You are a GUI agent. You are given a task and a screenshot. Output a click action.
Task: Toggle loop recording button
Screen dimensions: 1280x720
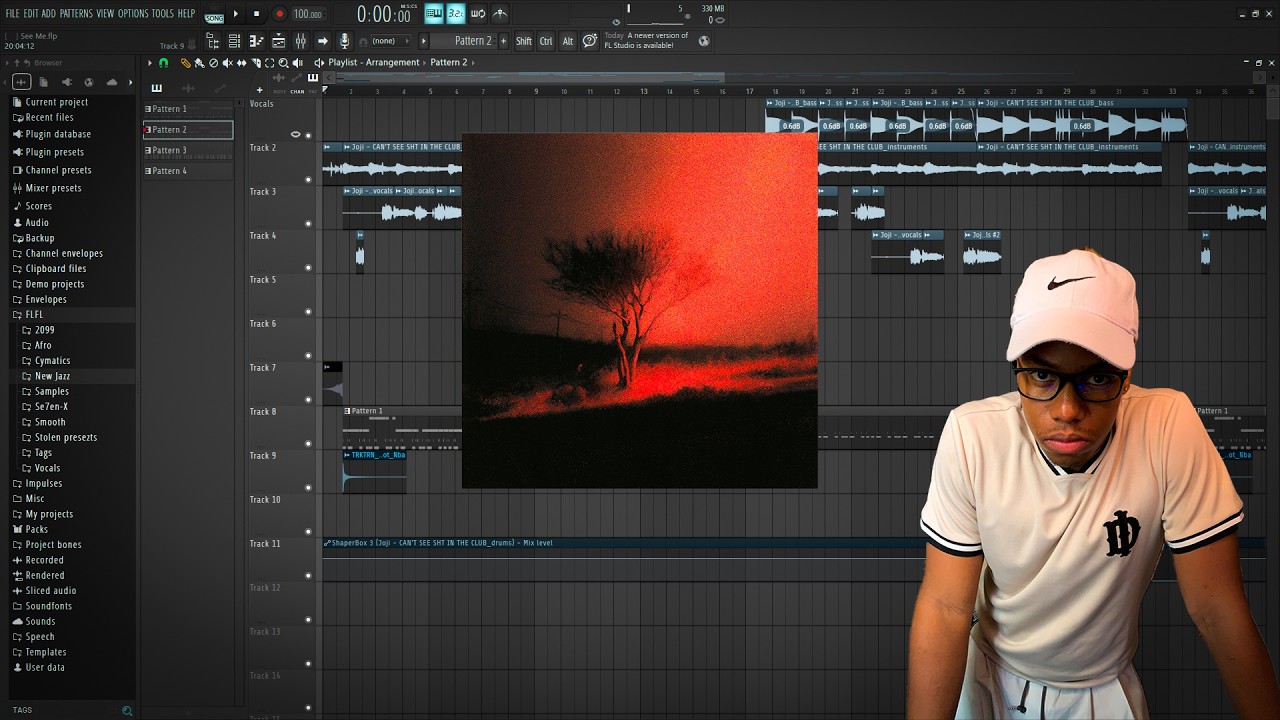click(x=478, y=13)
